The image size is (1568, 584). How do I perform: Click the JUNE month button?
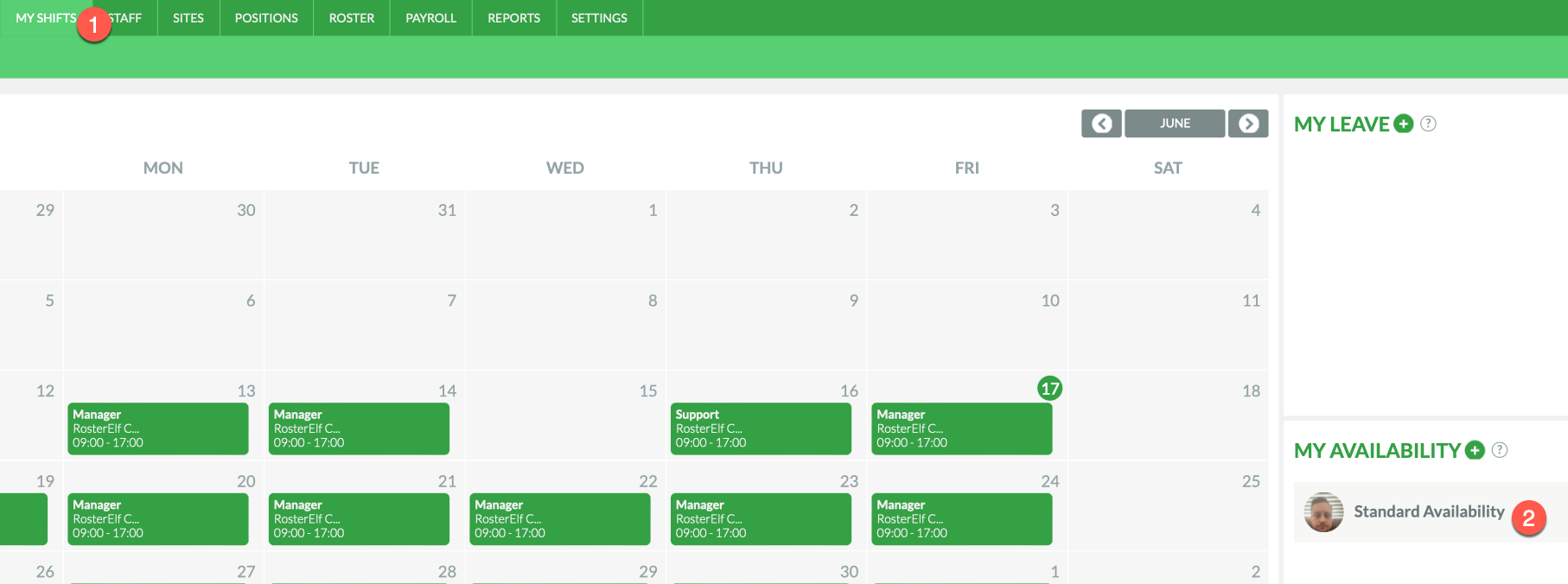tap(1175, 124)
